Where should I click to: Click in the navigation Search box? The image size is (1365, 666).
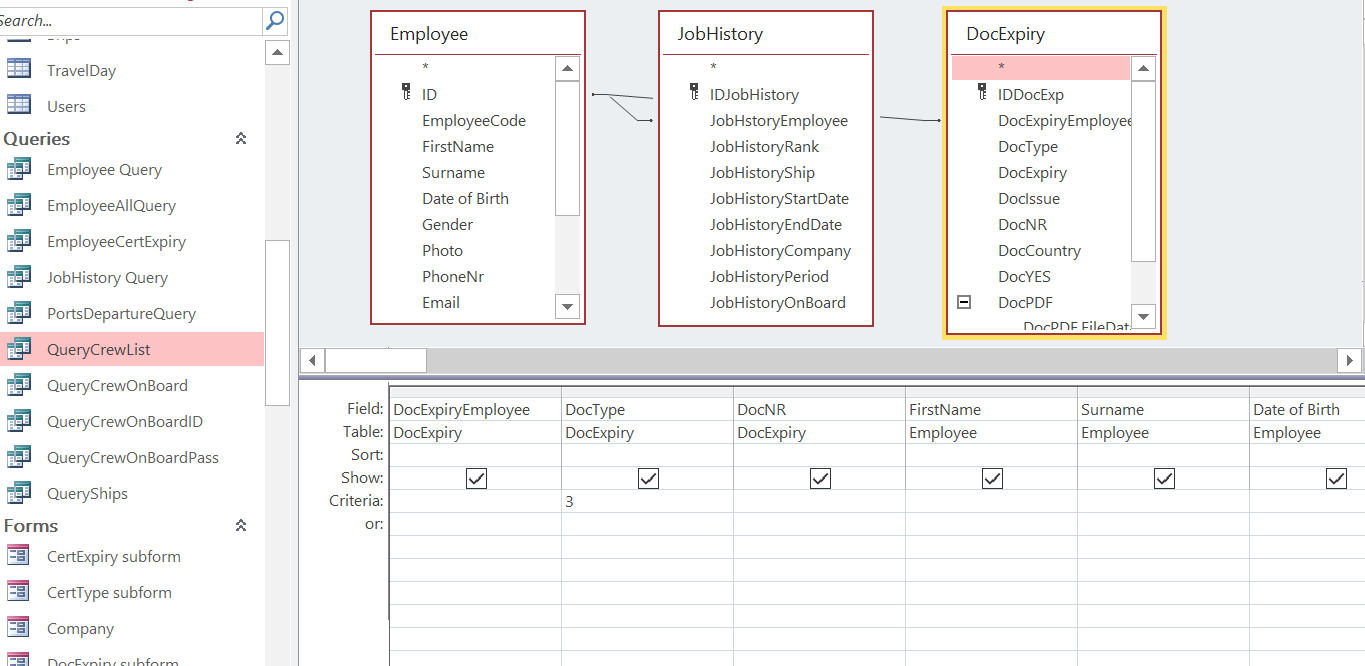pos(130,20)
